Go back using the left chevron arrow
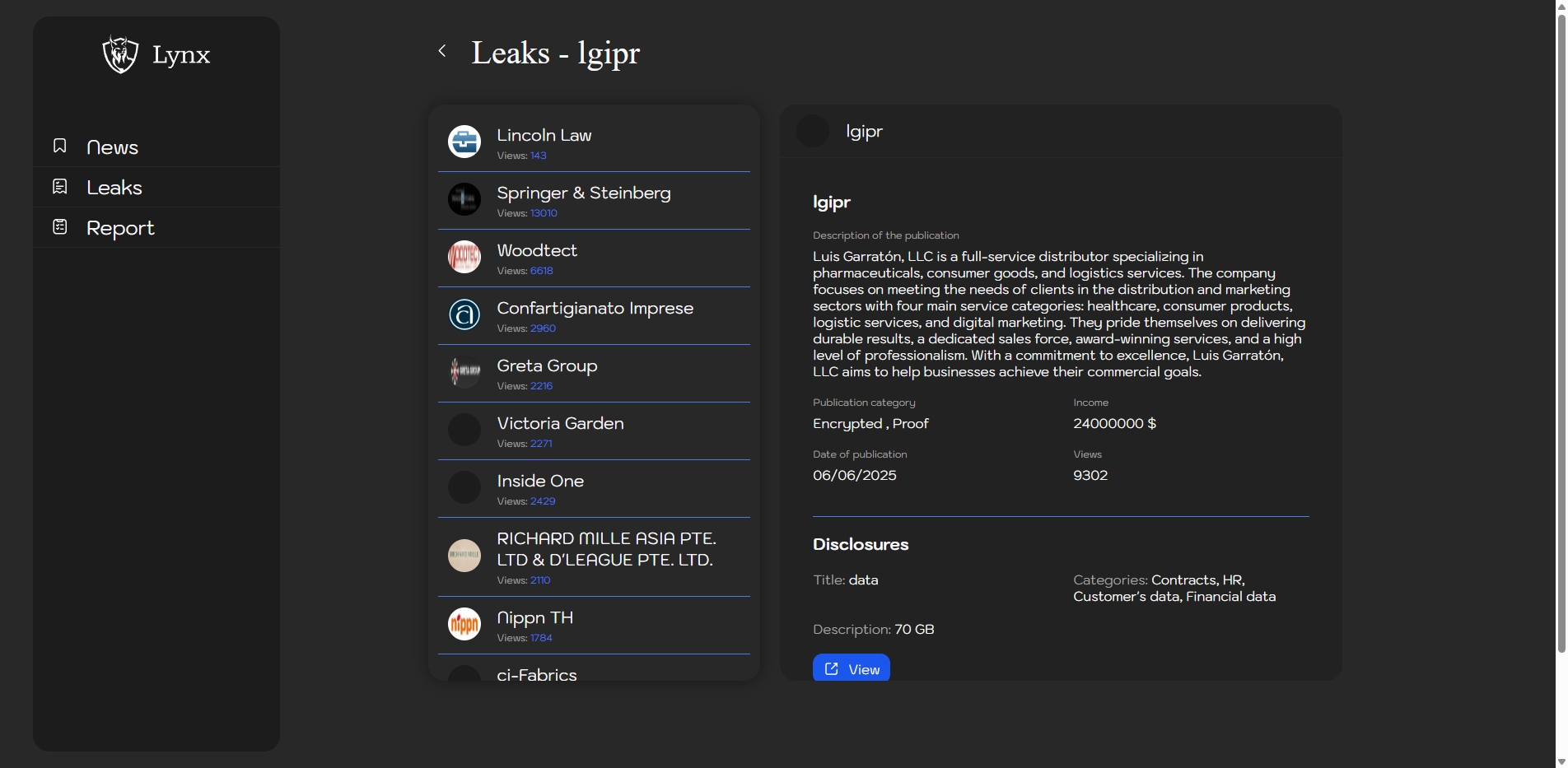 [x=442, y=51]
